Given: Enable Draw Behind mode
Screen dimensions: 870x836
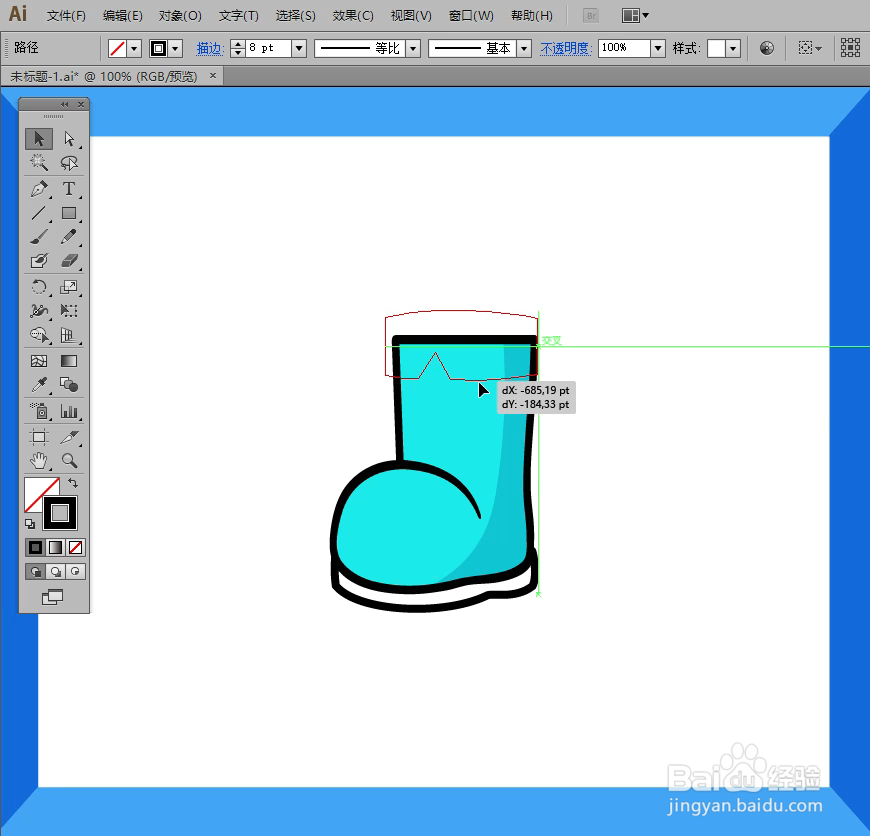Looking at the screenshot, I should pyautogui.click(x=55, y=571).
